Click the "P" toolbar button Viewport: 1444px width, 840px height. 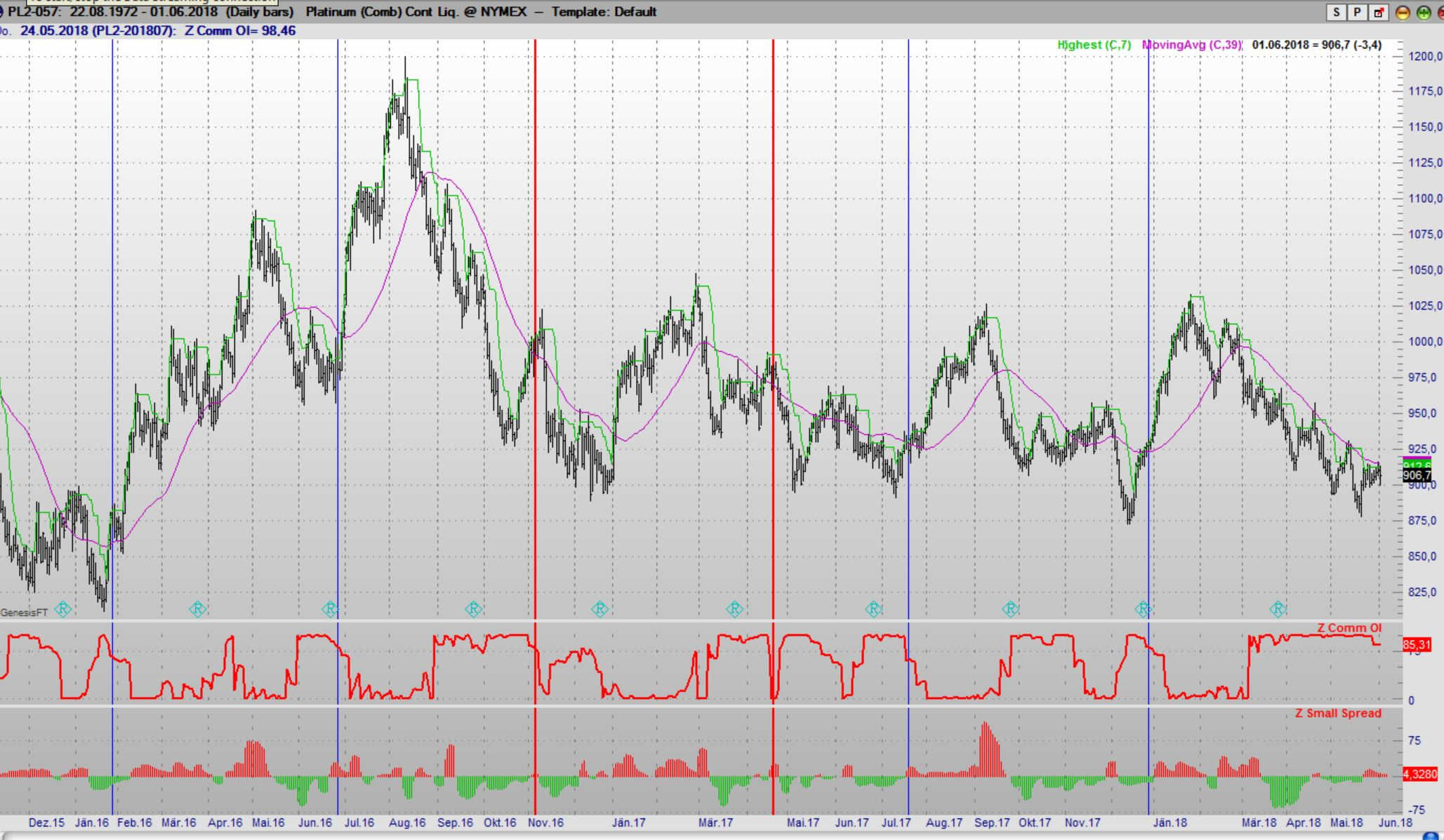click(x=1357, y=12)
